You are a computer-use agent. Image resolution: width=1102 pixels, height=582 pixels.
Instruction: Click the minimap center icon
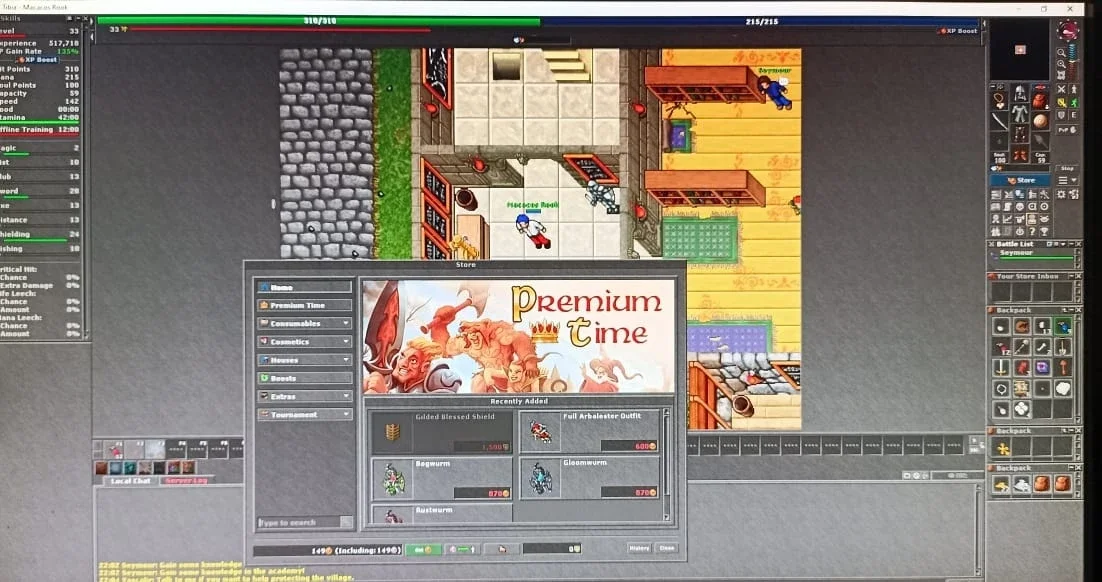pos(1061,75)
